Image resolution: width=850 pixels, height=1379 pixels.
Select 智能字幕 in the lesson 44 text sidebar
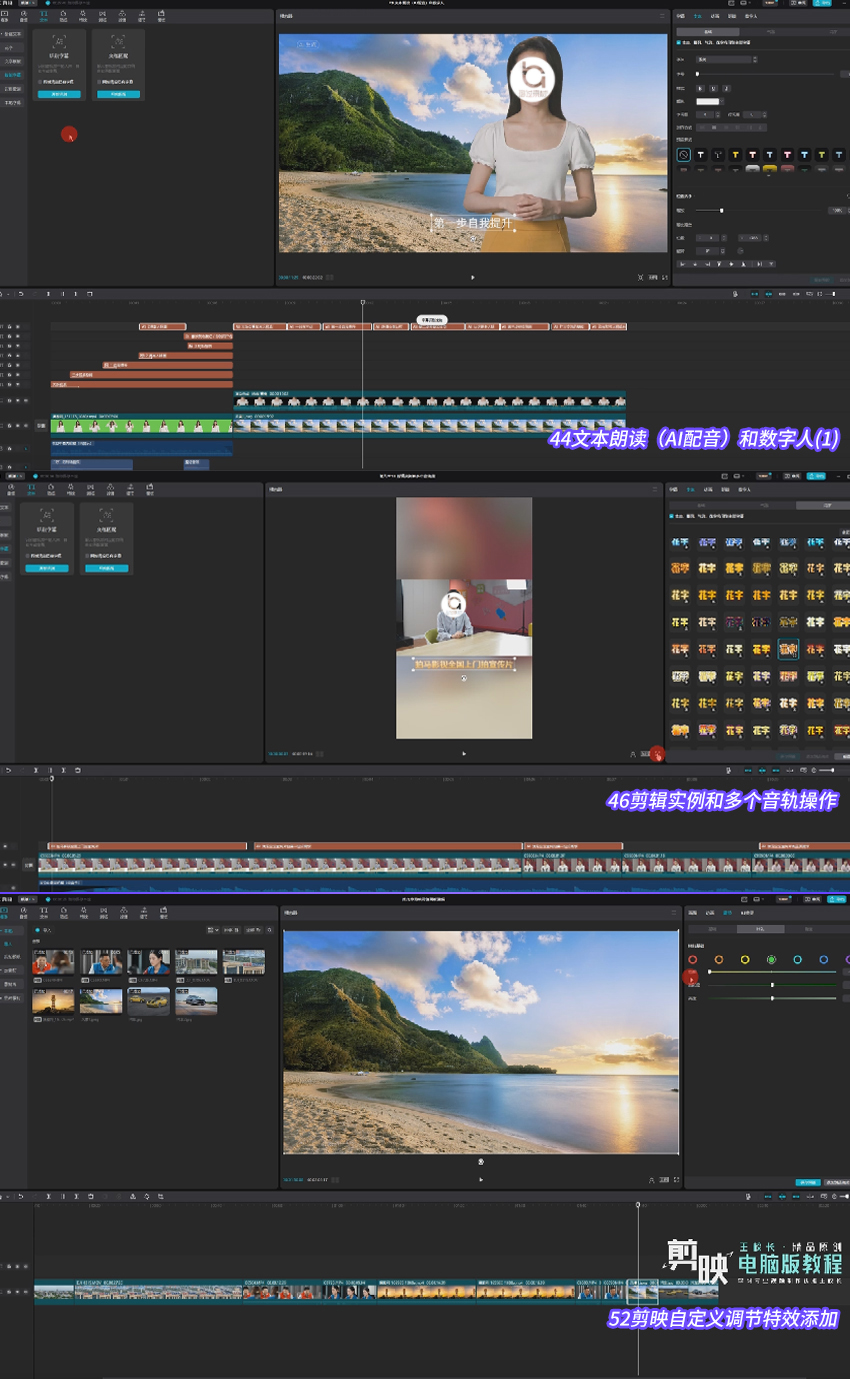13,75
